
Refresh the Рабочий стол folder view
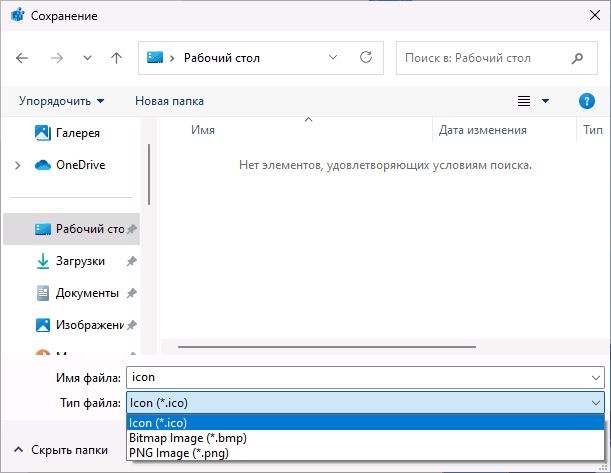366,57
